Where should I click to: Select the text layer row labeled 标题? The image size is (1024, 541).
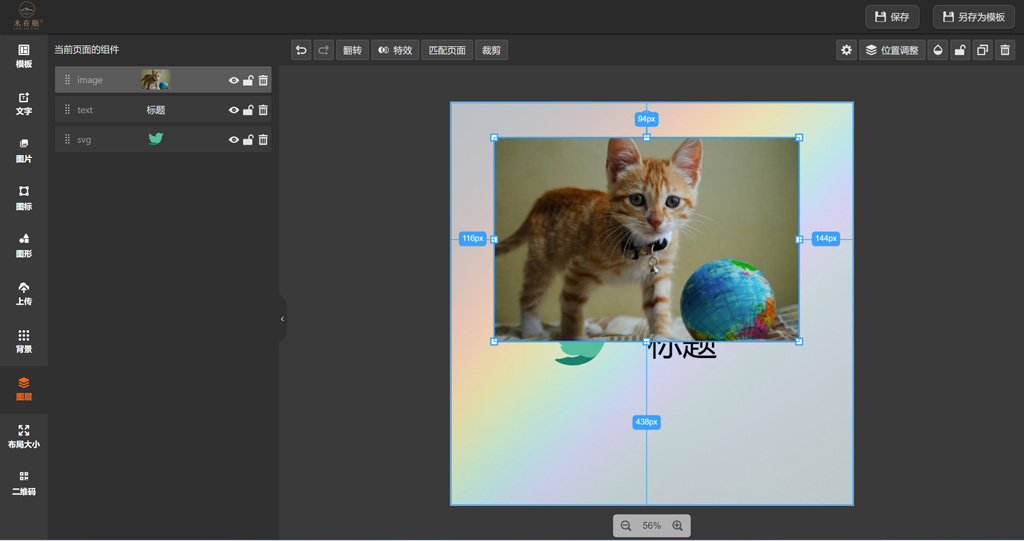click(x=163, y=110)
